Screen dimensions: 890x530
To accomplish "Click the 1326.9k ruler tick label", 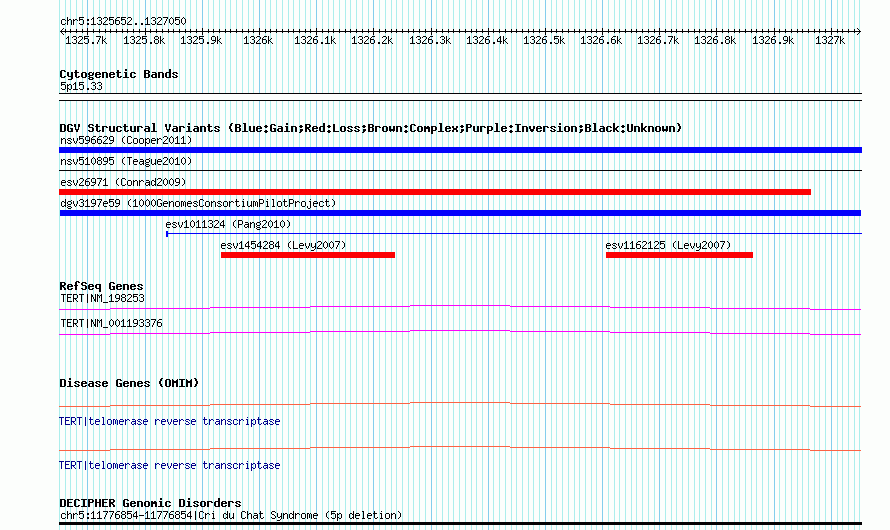I will (773, 40).
